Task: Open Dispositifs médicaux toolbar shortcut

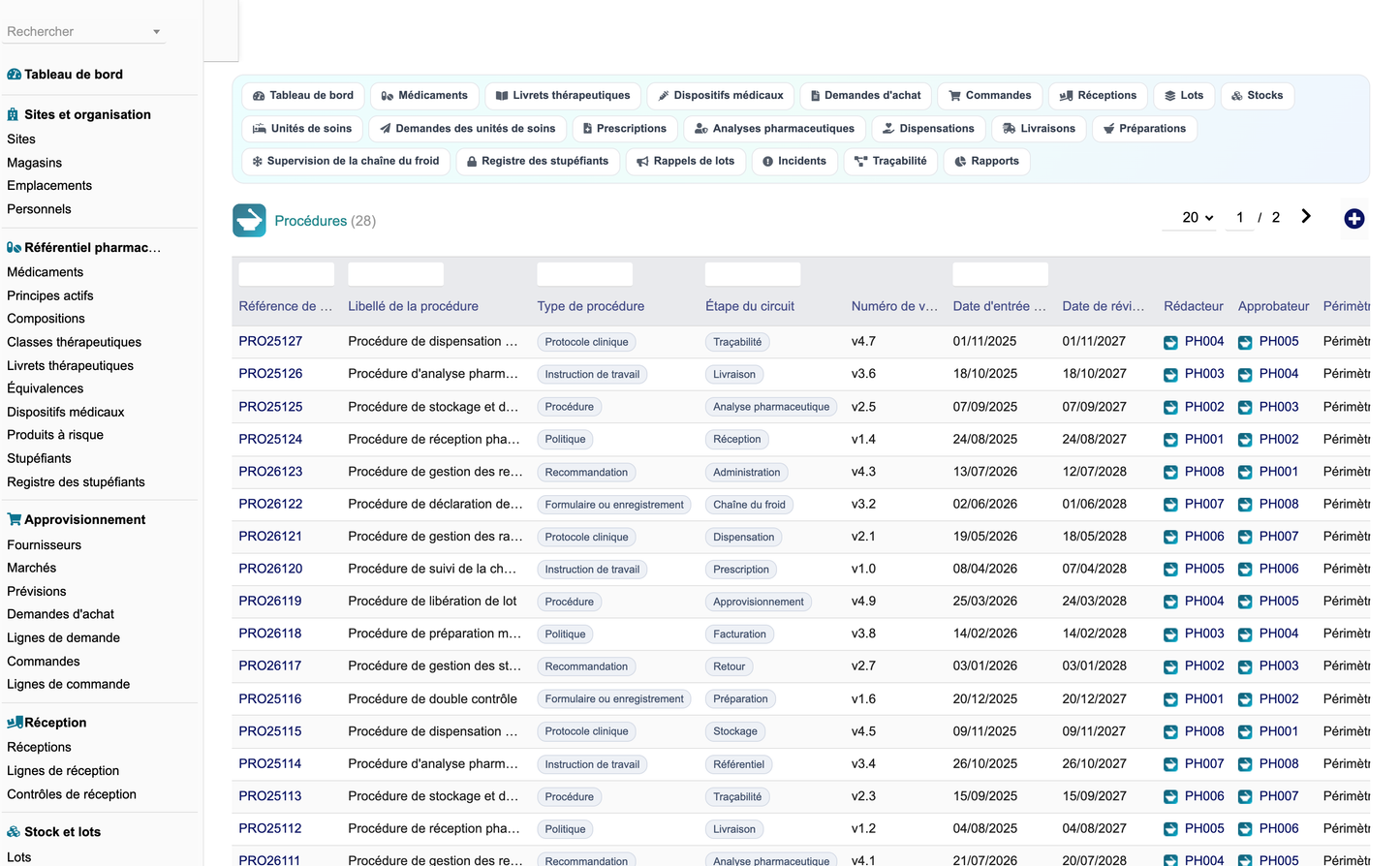Action: coord(721,96)
